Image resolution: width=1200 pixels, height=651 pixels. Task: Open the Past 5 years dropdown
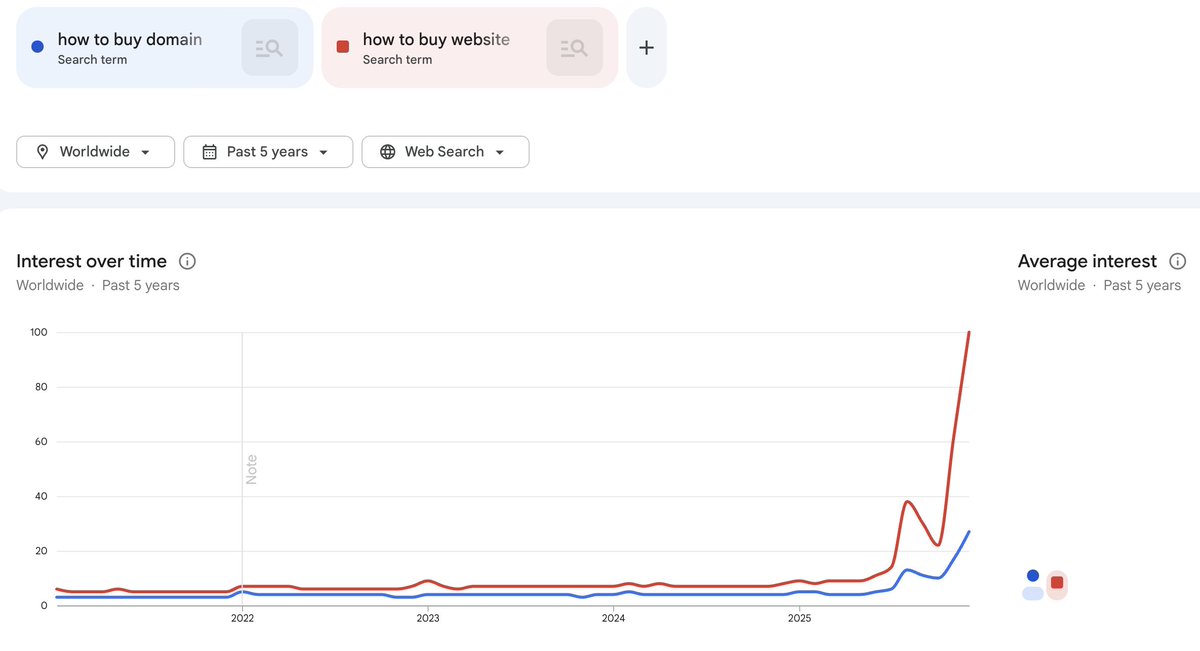pos(323,152)
